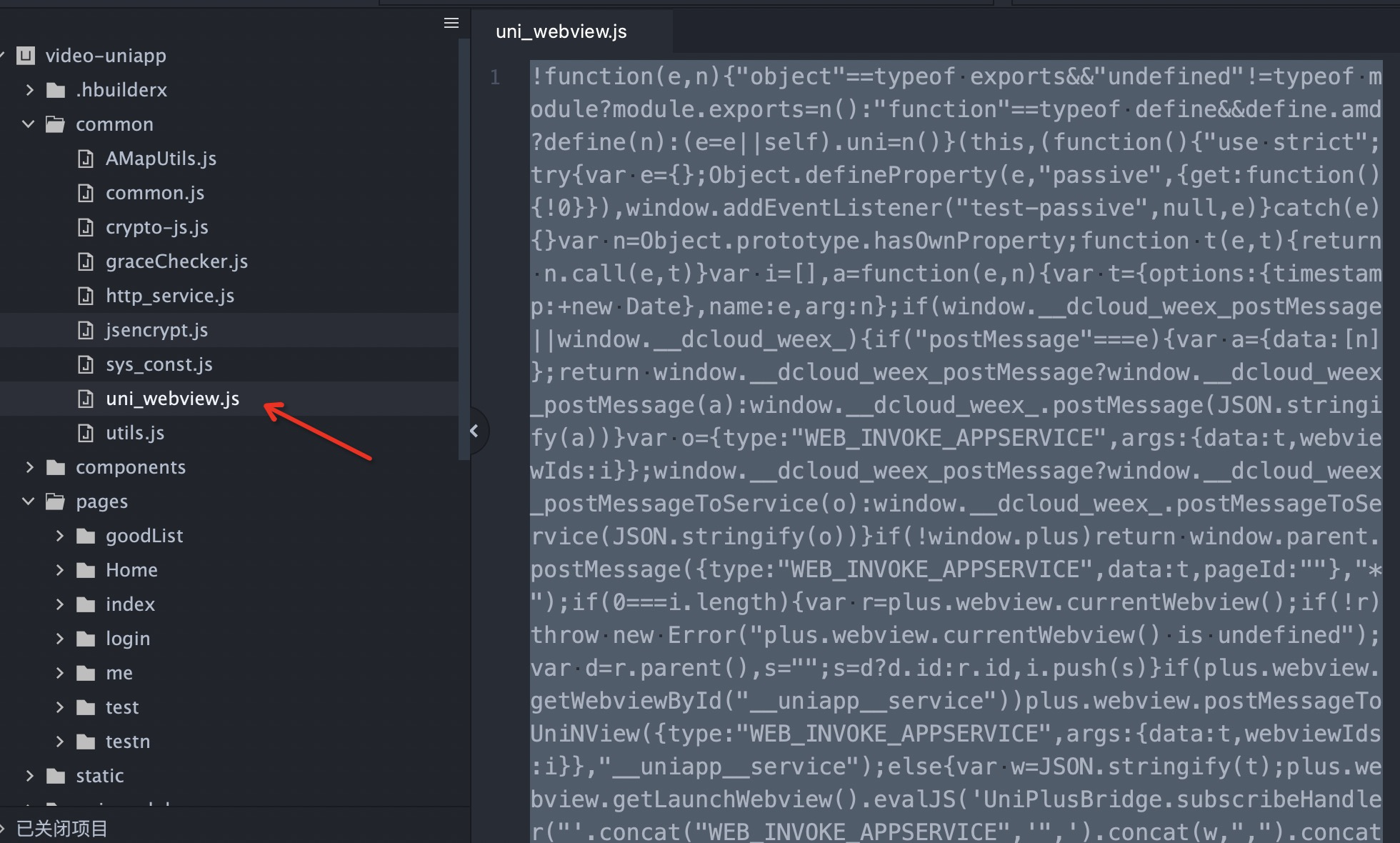Image resolution: width=1400 pixels, height=843 pixels.
Task: Switch to the uni_webview.js editor tab
Action: [x=561, y=31]
